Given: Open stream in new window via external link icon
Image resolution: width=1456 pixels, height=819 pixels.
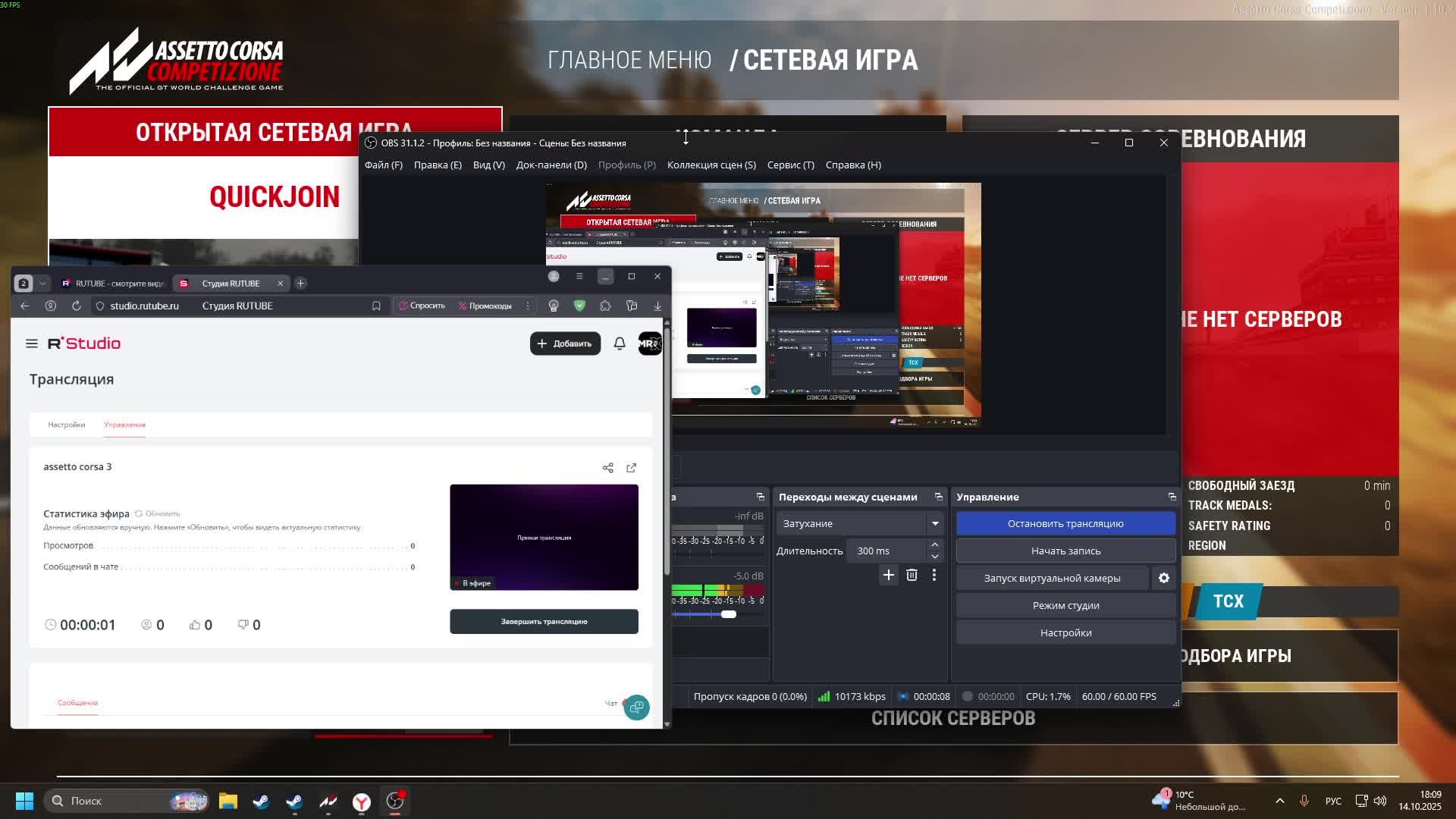Looking at the screenshot, I should pyautogui.click(x=632, y=468).
